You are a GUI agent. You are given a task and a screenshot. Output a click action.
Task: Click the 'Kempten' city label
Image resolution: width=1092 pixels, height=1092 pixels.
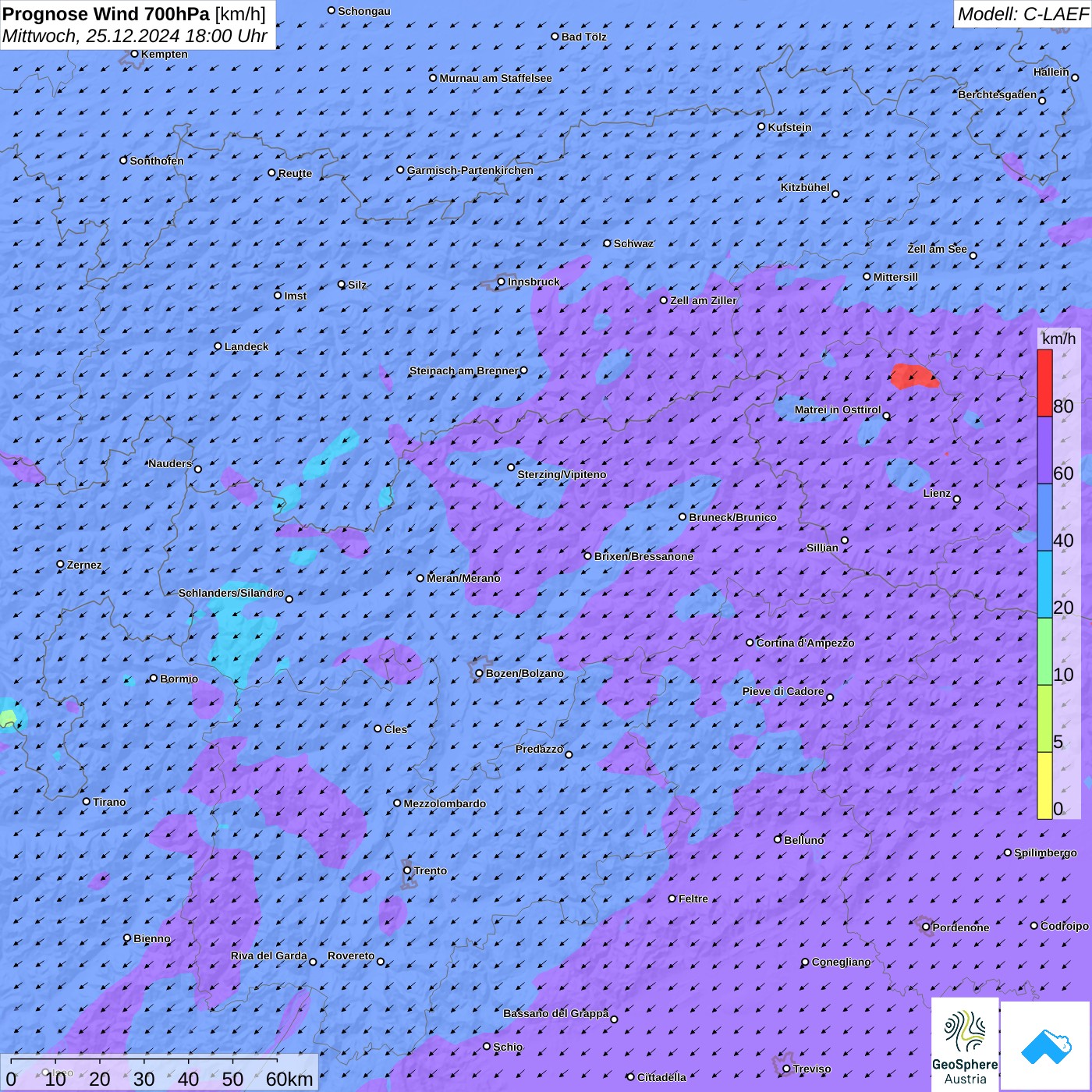point(165,54)
